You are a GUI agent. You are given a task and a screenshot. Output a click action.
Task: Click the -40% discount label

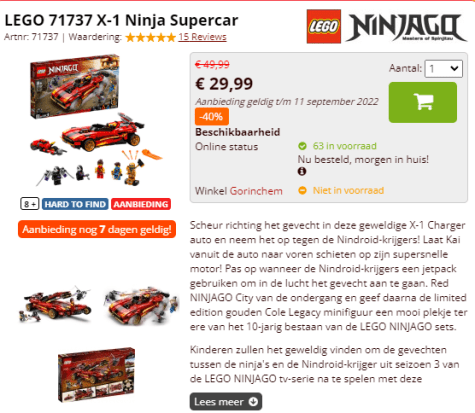(212, 117)
